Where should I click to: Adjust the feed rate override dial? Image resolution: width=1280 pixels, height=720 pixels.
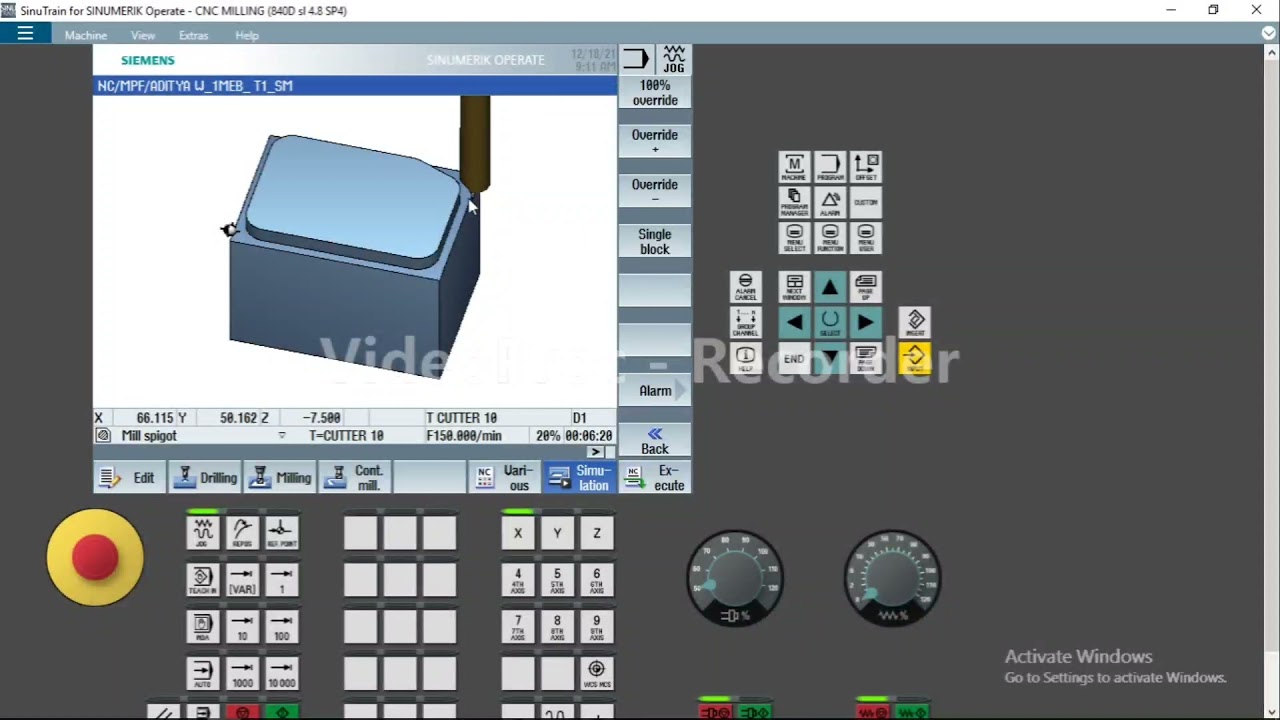coord(892,577)
